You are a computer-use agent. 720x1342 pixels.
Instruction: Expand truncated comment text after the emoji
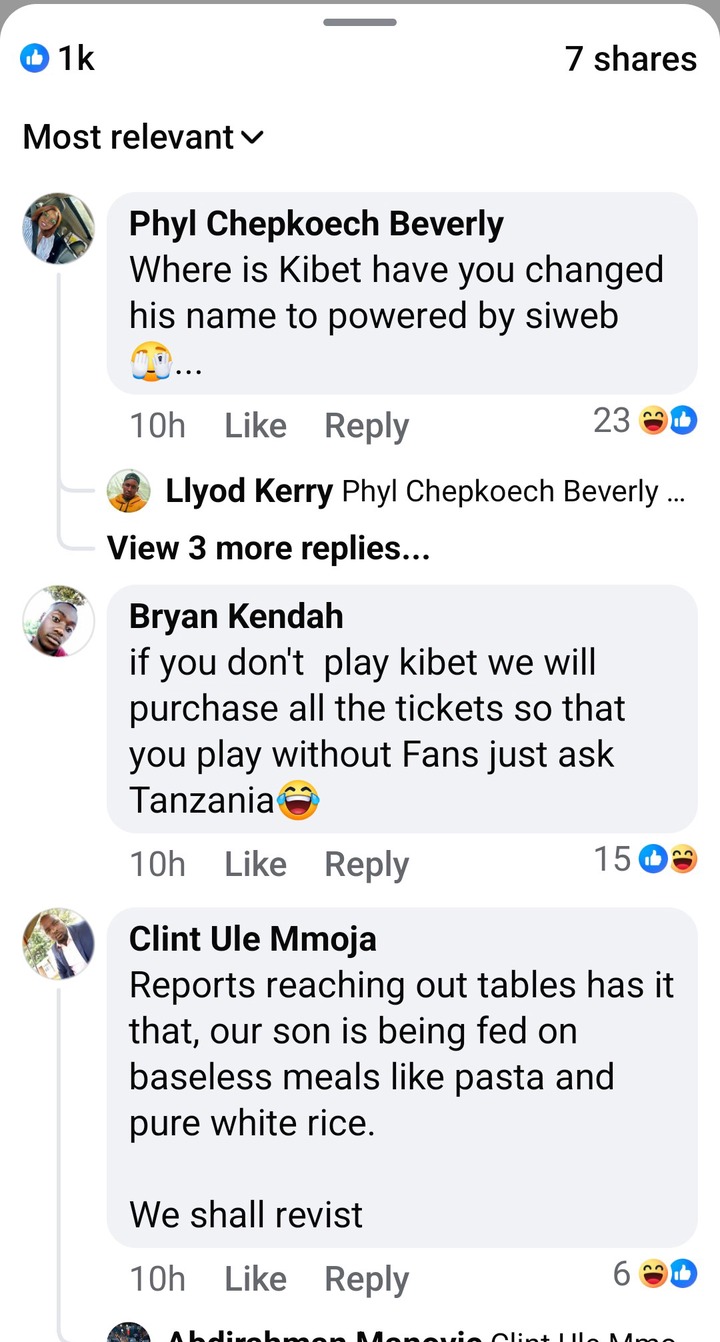190,370
